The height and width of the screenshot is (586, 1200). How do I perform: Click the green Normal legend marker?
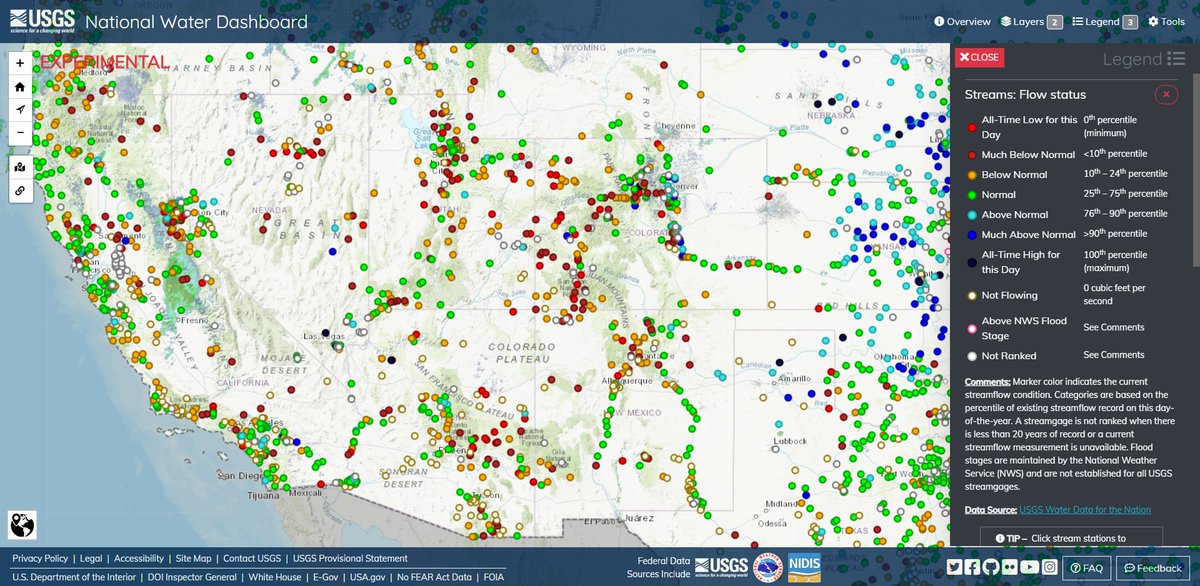coord(970,194)
